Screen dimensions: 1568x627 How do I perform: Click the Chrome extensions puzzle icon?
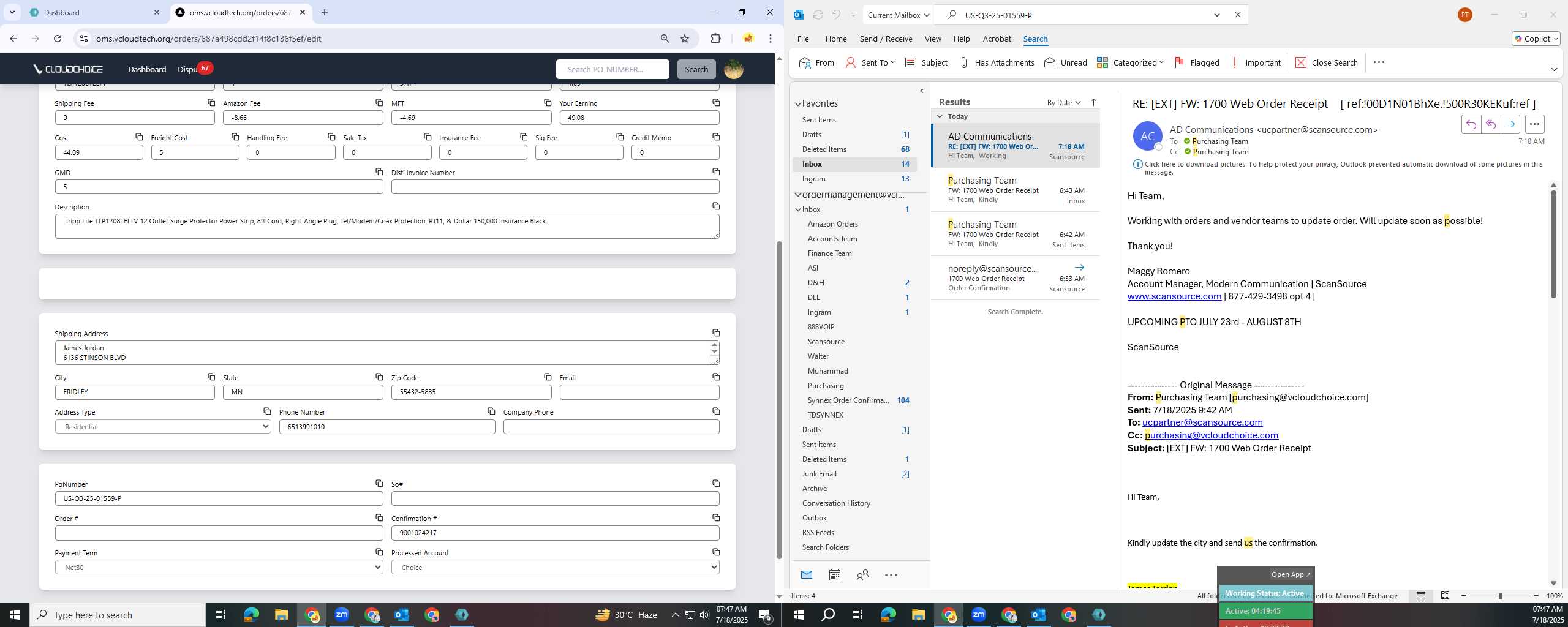715,39
